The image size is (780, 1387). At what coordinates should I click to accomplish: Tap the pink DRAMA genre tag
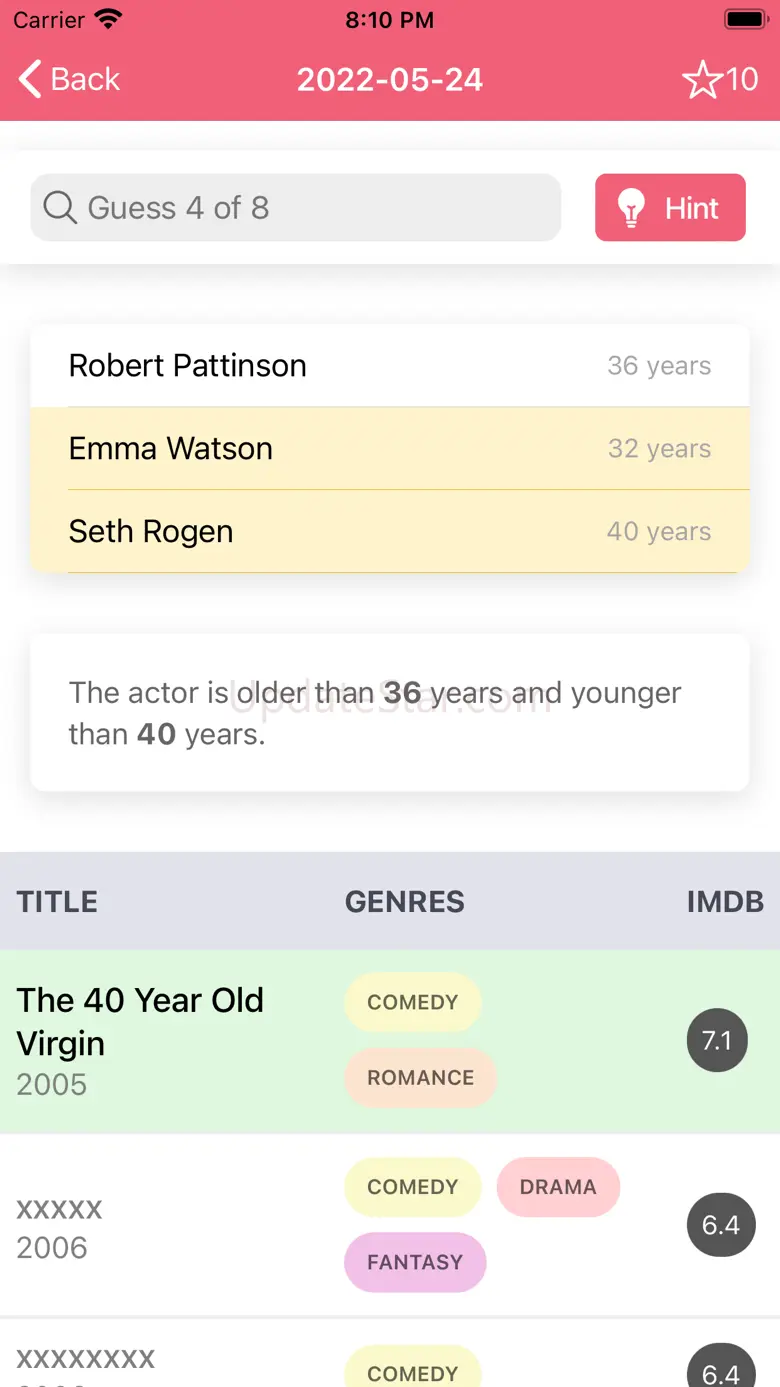558,1187
